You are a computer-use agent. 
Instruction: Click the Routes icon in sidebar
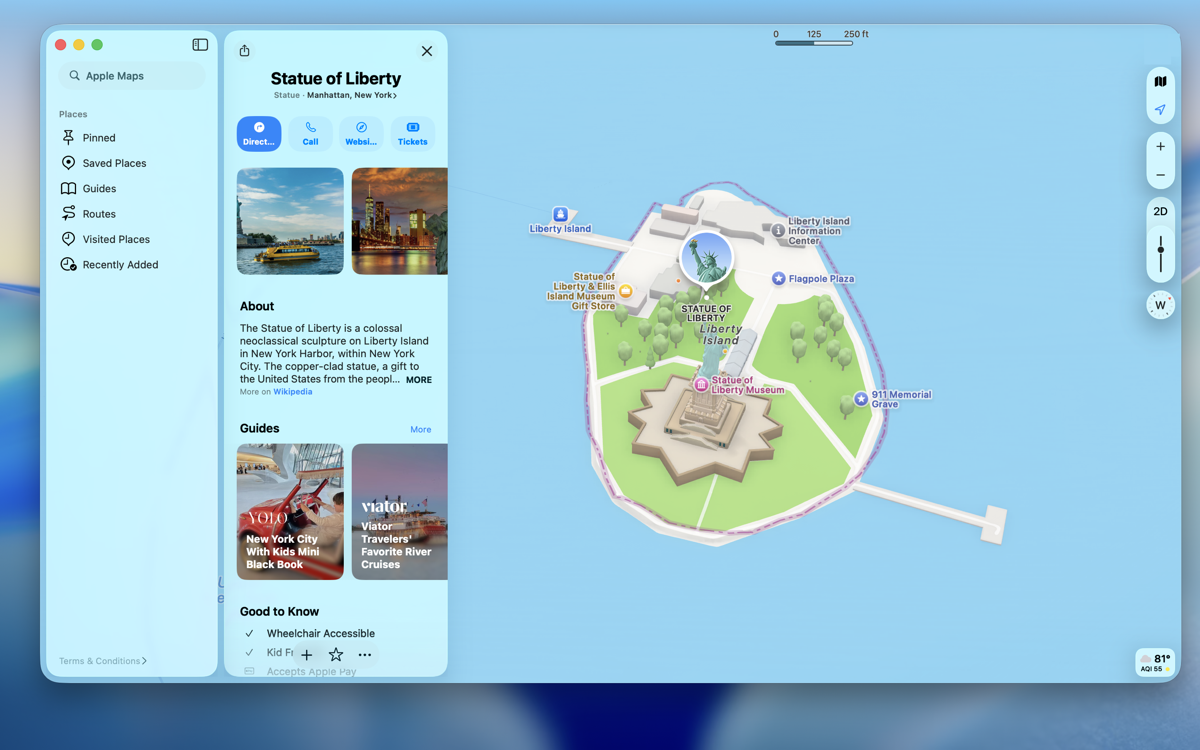(68, 213)
